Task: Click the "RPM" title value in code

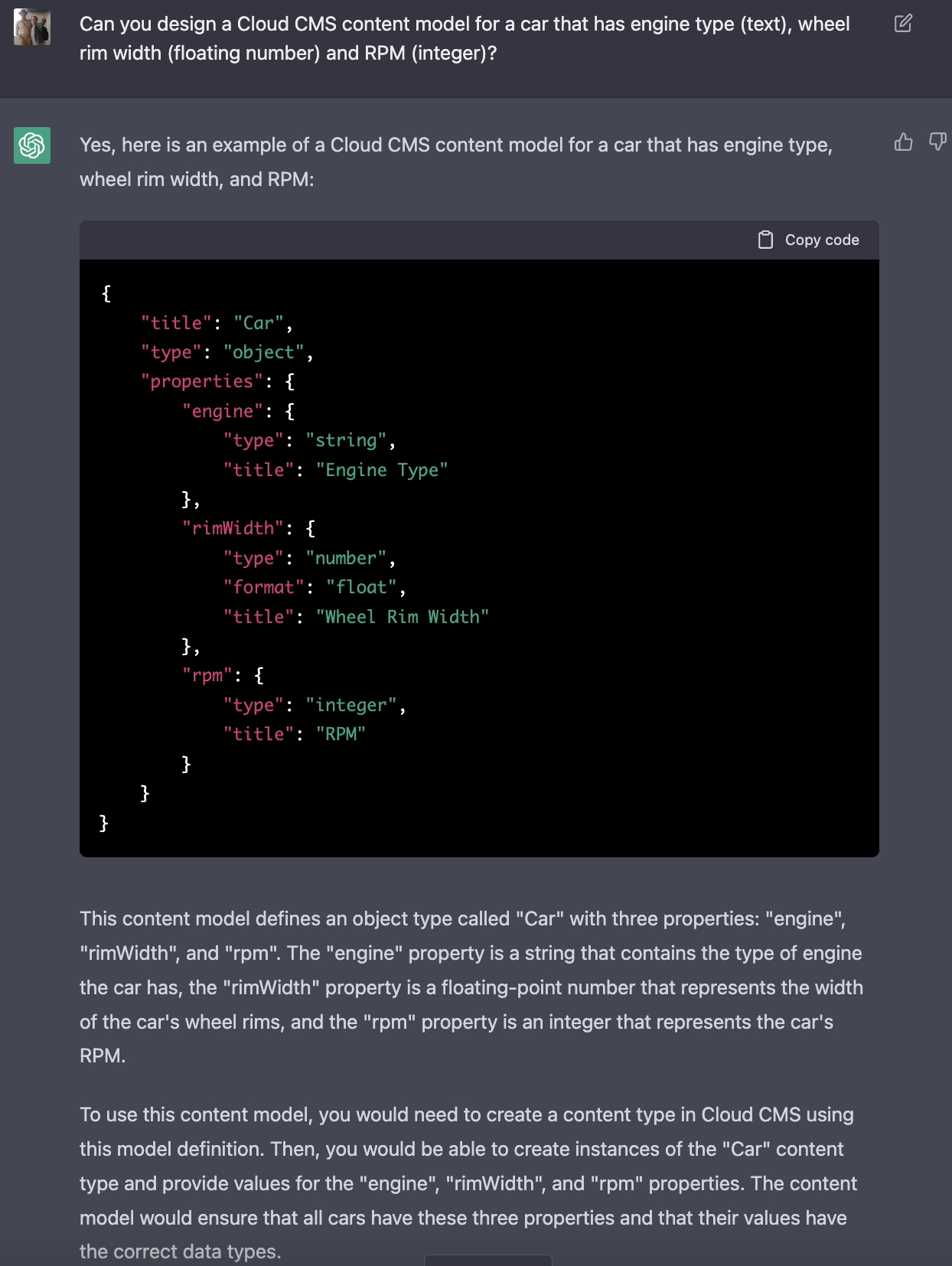Action: point(341,734)
